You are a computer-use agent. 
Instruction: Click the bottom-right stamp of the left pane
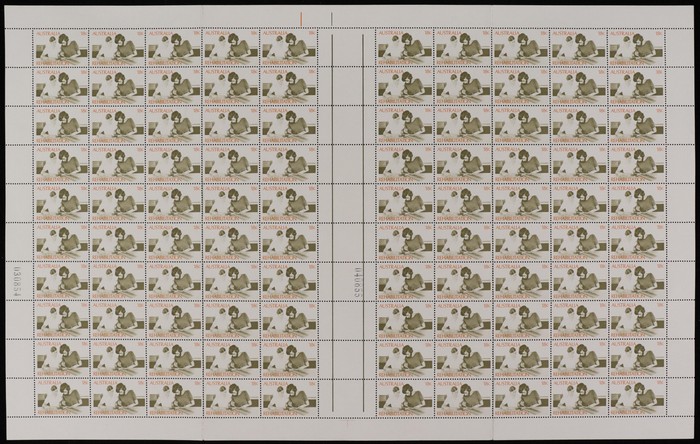[286, 395]
